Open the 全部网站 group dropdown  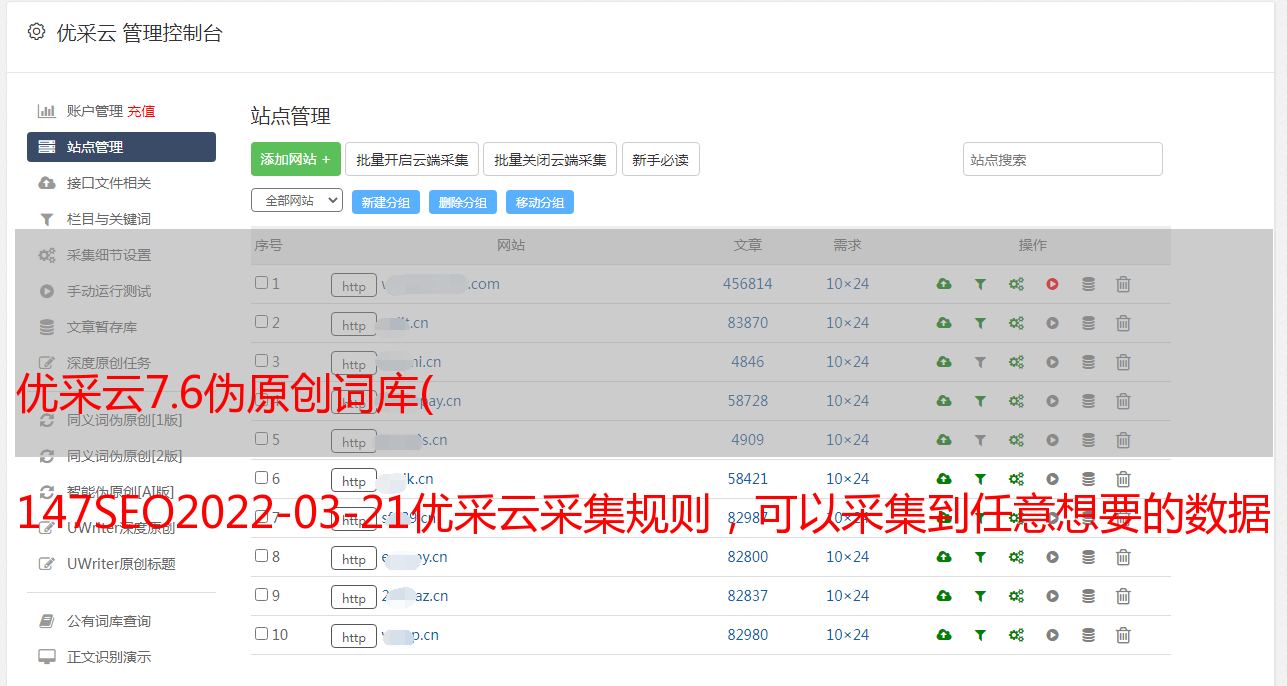pos(297,201)
